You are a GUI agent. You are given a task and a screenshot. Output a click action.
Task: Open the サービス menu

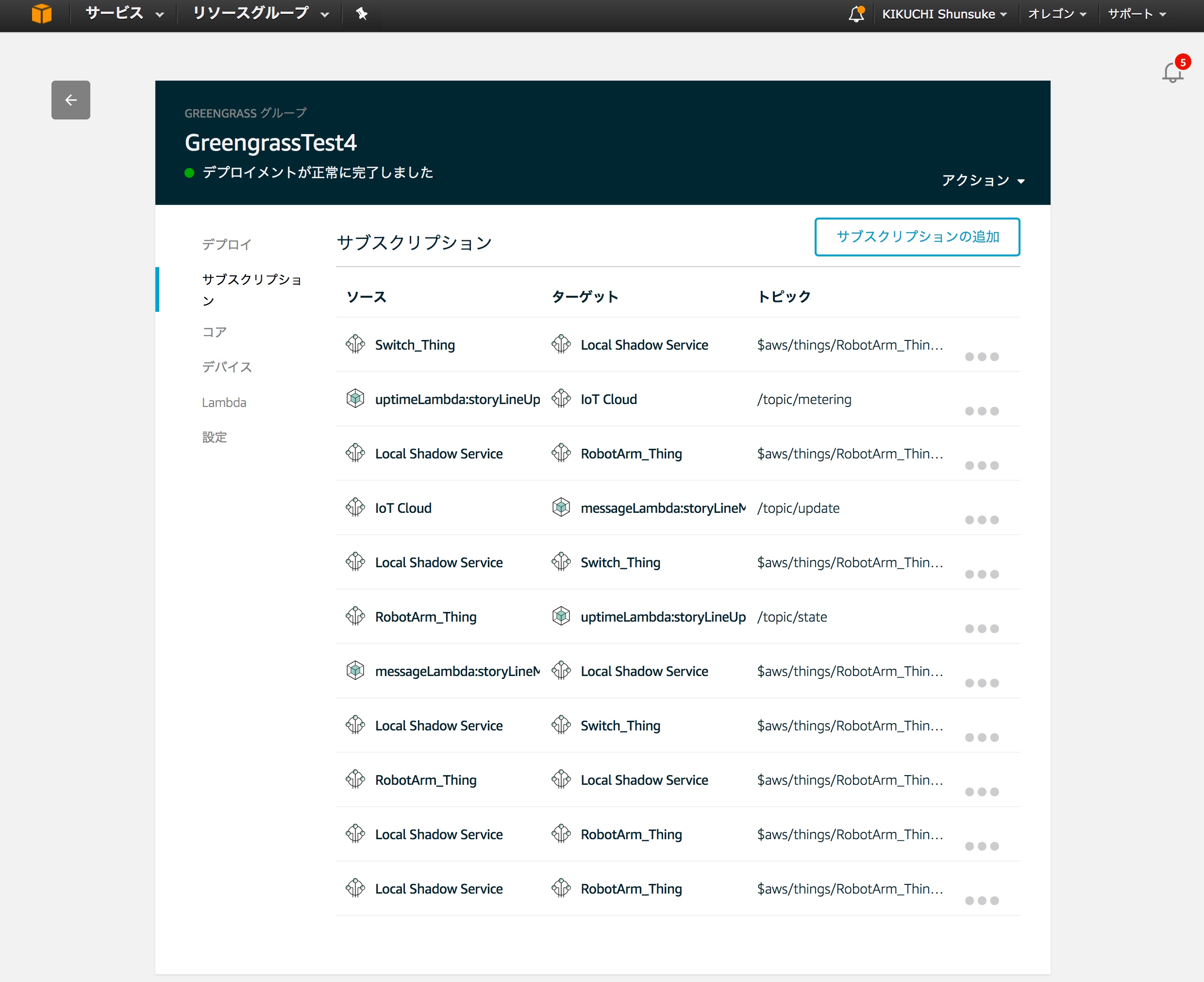[124, 14]
